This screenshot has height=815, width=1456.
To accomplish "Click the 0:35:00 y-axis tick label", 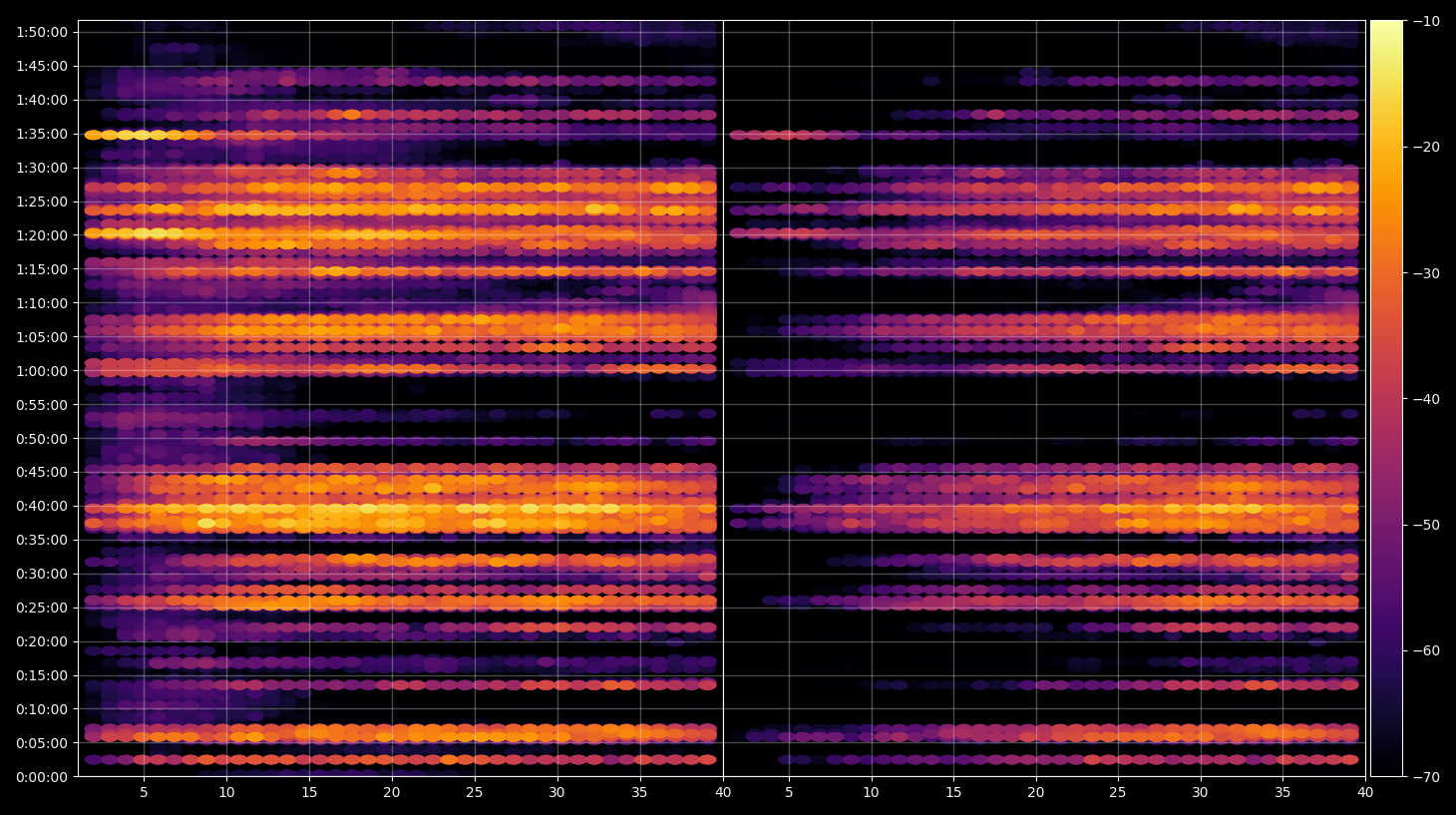I will 42,540.
